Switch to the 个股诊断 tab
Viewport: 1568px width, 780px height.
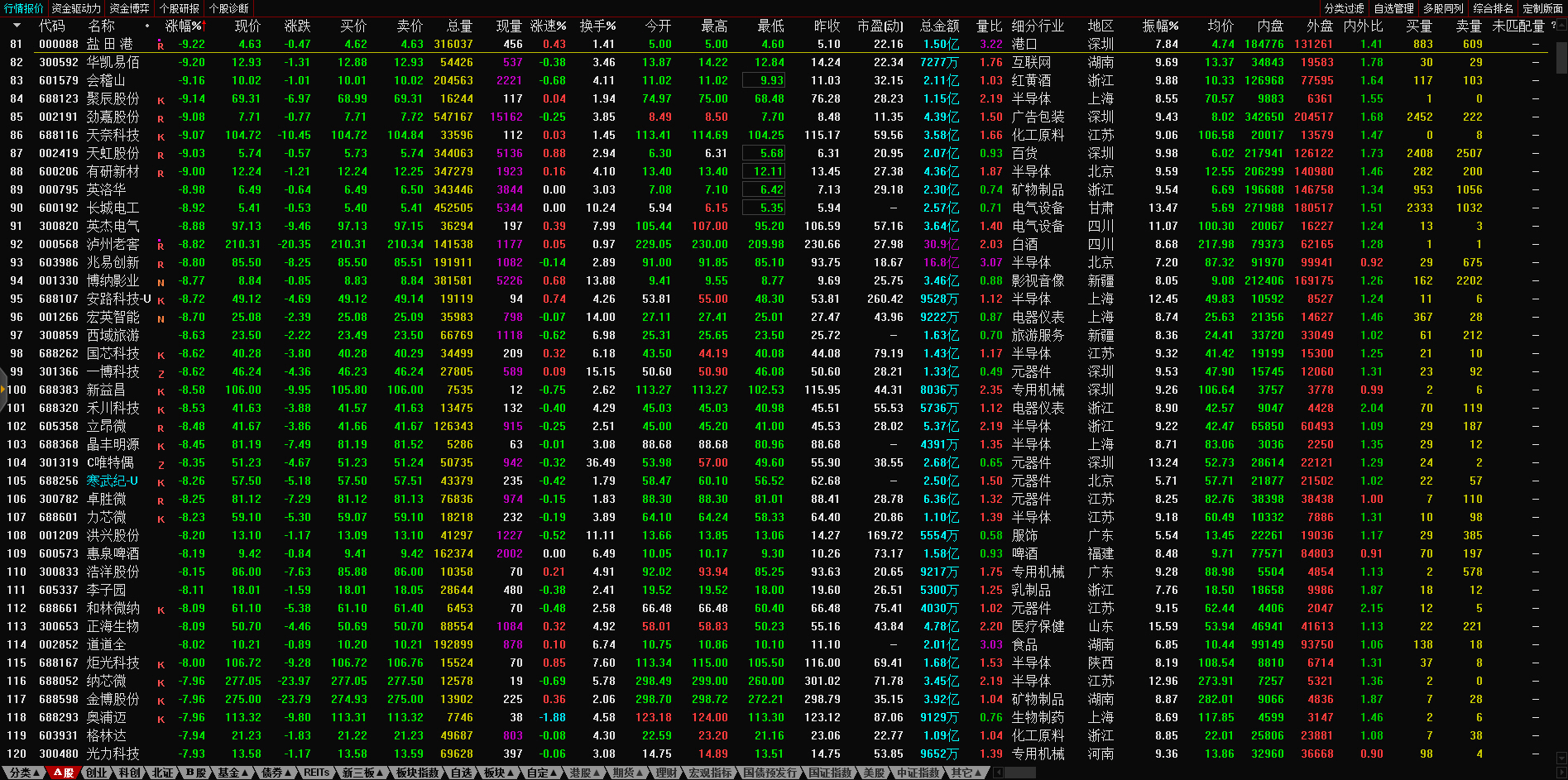coord(228,8)
